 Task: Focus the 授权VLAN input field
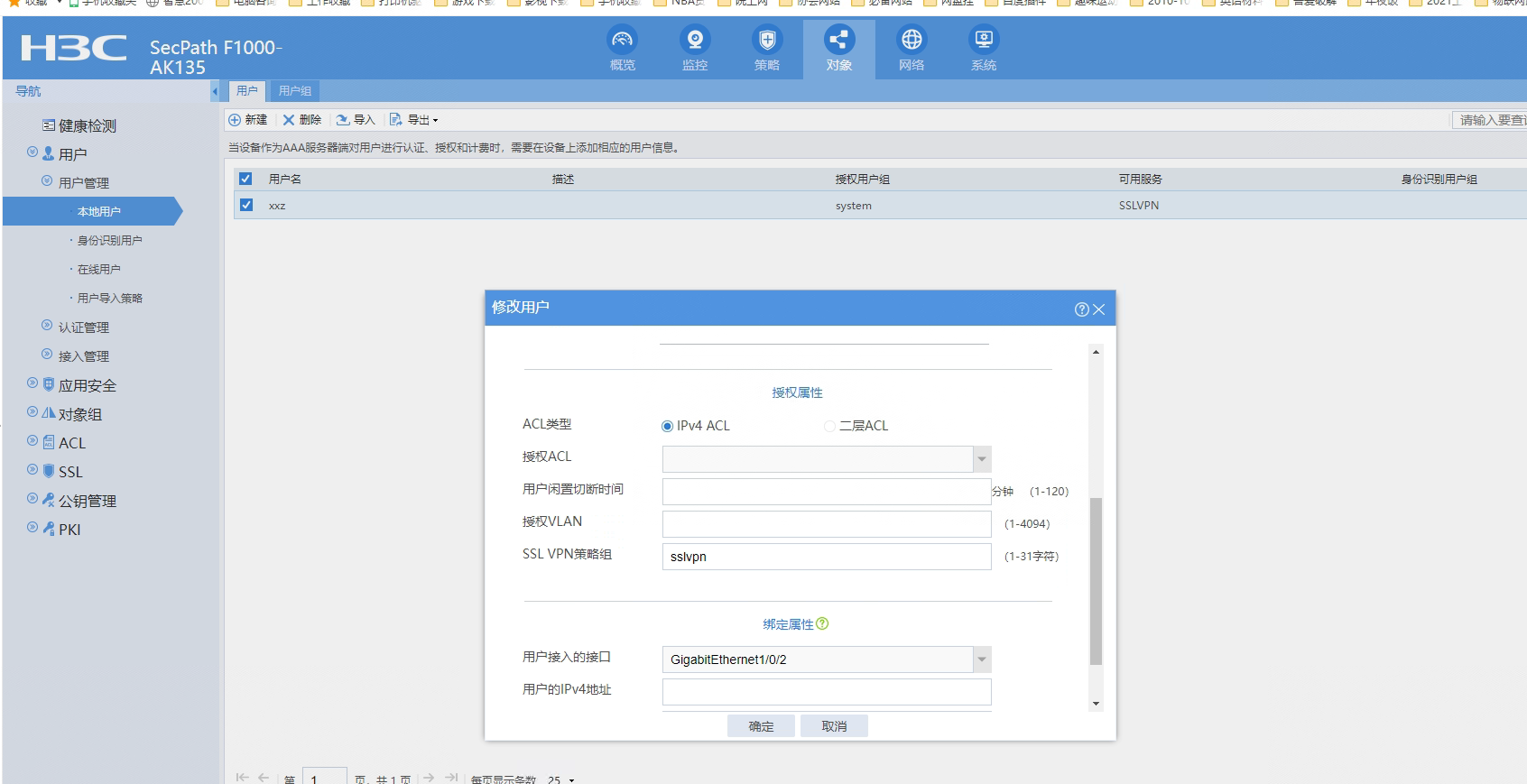point(827,524)
